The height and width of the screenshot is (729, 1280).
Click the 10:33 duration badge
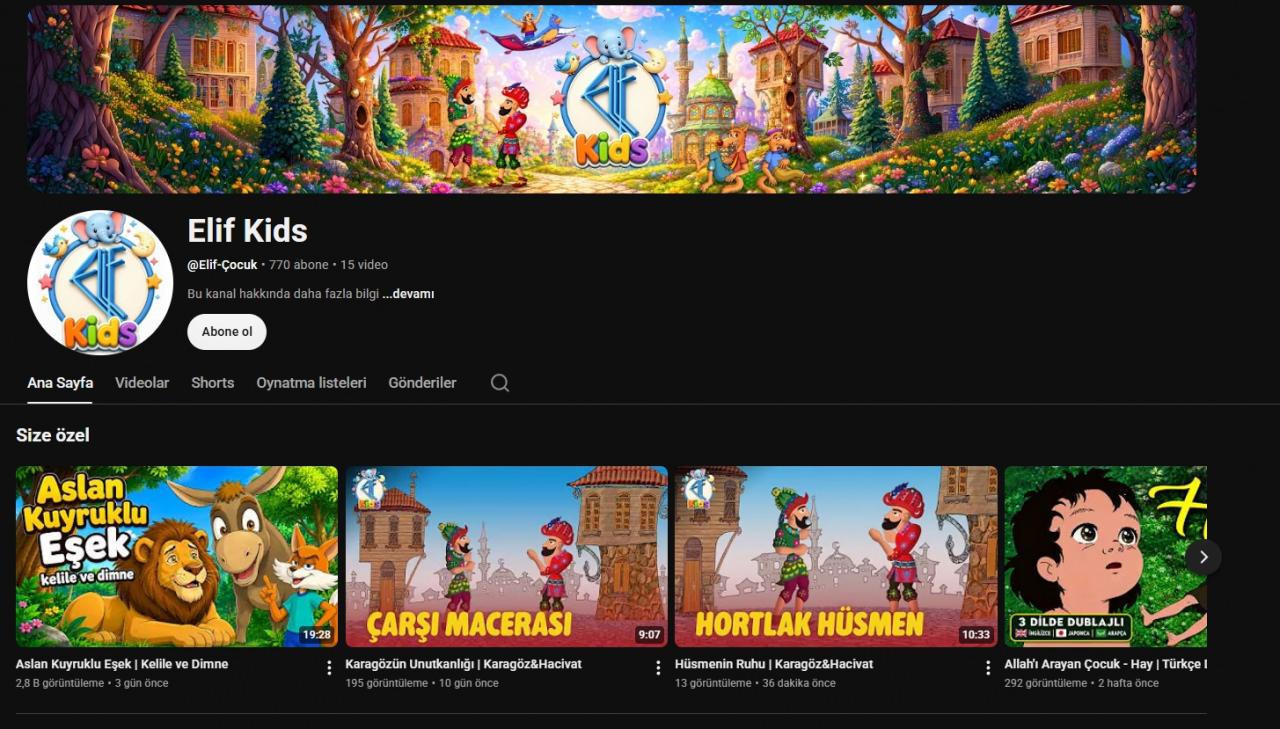975,634
